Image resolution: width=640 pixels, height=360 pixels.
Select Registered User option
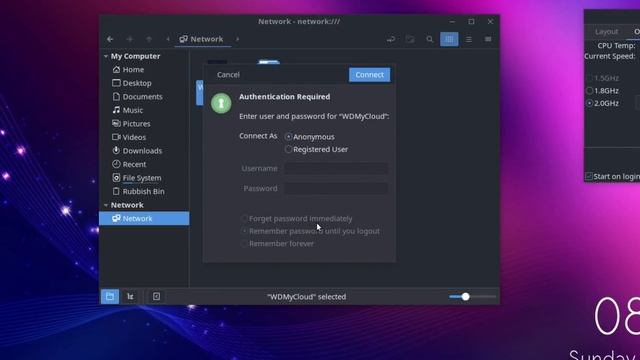click(317, 149)
